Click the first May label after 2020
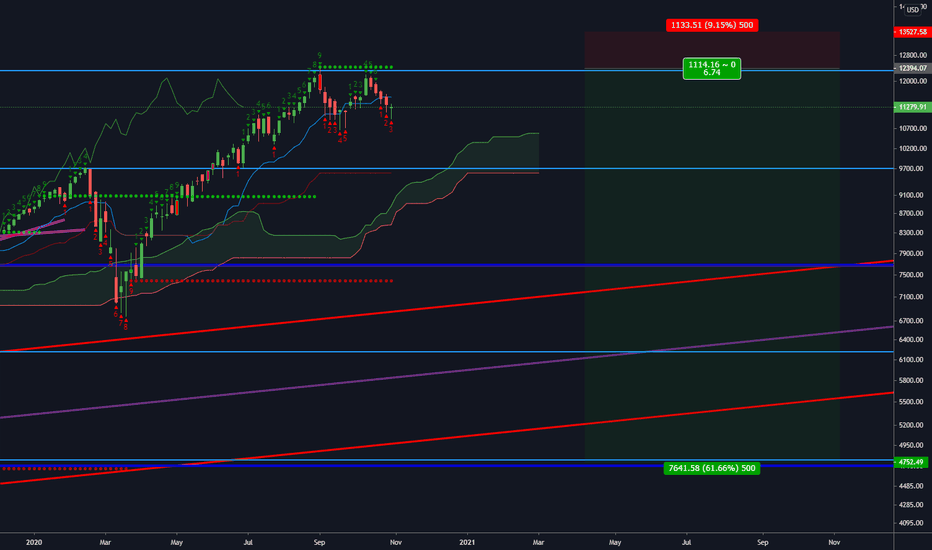The image size is (932, 550). pyautogui.click(x=177, y=542)
